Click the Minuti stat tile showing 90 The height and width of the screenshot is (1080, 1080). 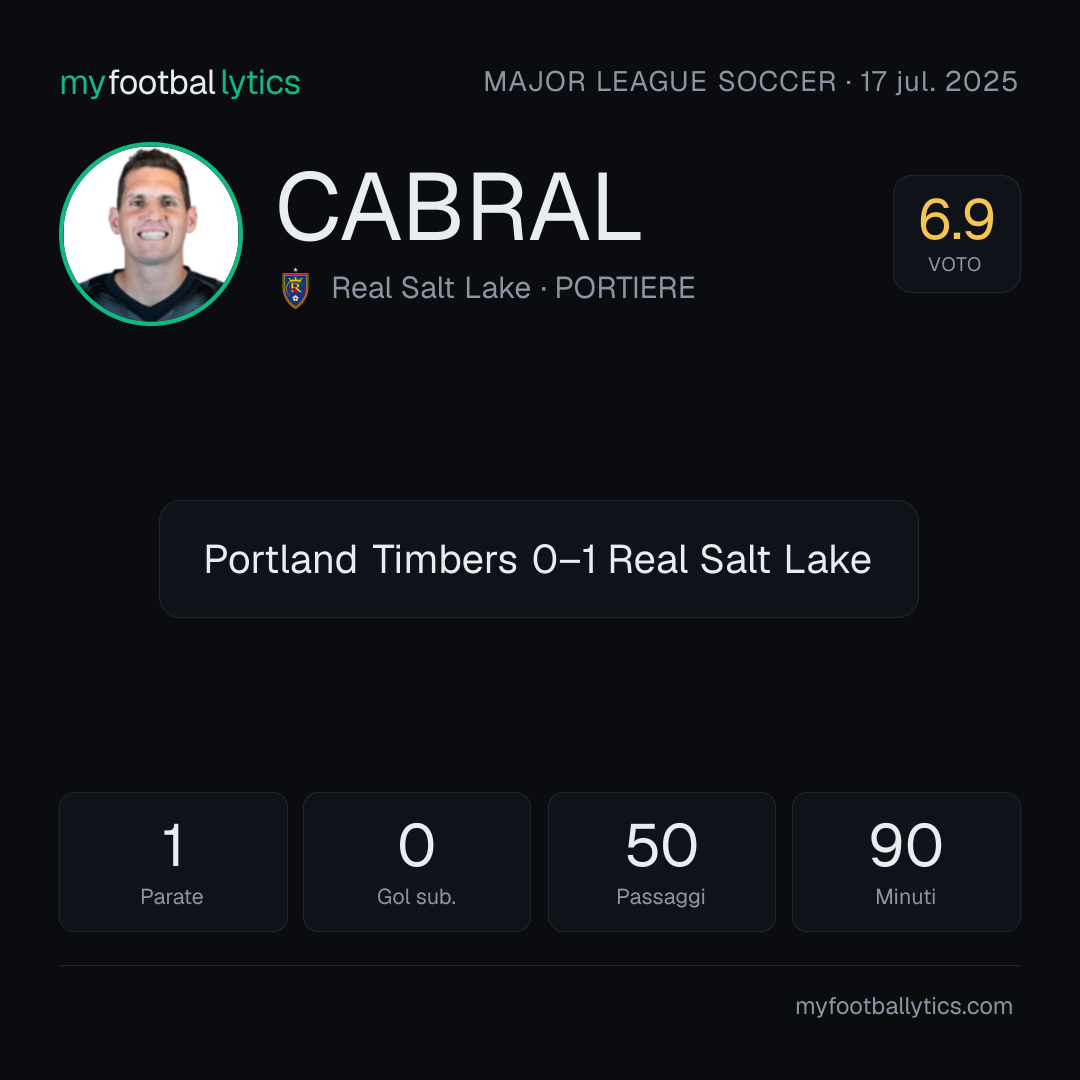pos(906,862)
